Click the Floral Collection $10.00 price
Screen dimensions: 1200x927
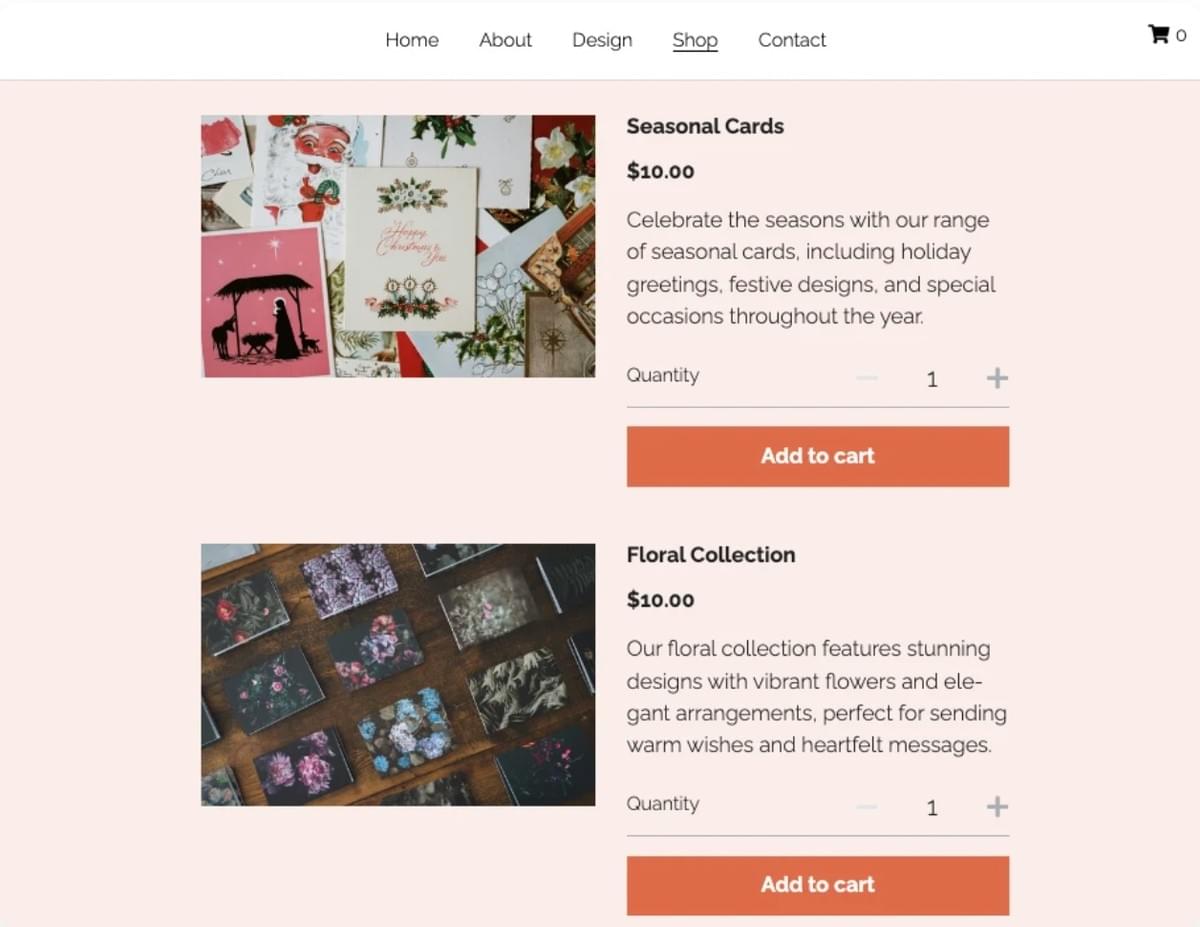[x=660, y=600]
